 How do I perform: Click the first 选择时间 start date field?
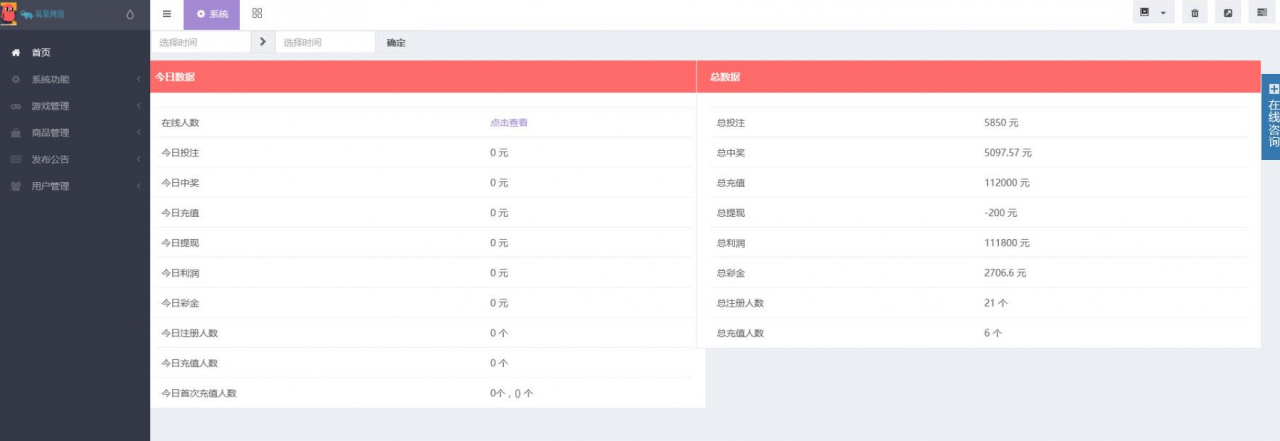point(200,42)
